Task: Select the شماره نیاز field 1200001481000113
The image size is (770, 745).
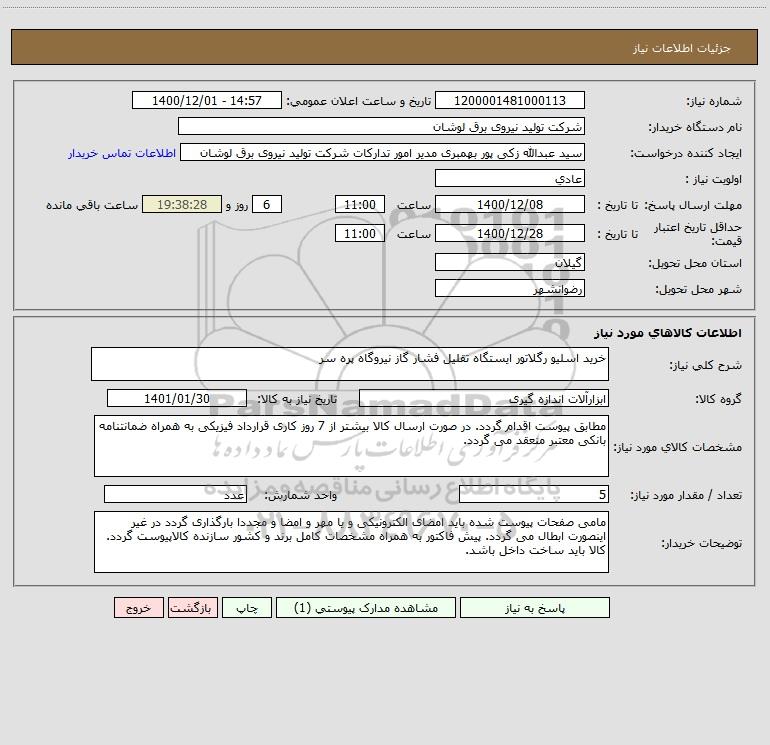Action: pyautogui.click(x=510, y=100)
